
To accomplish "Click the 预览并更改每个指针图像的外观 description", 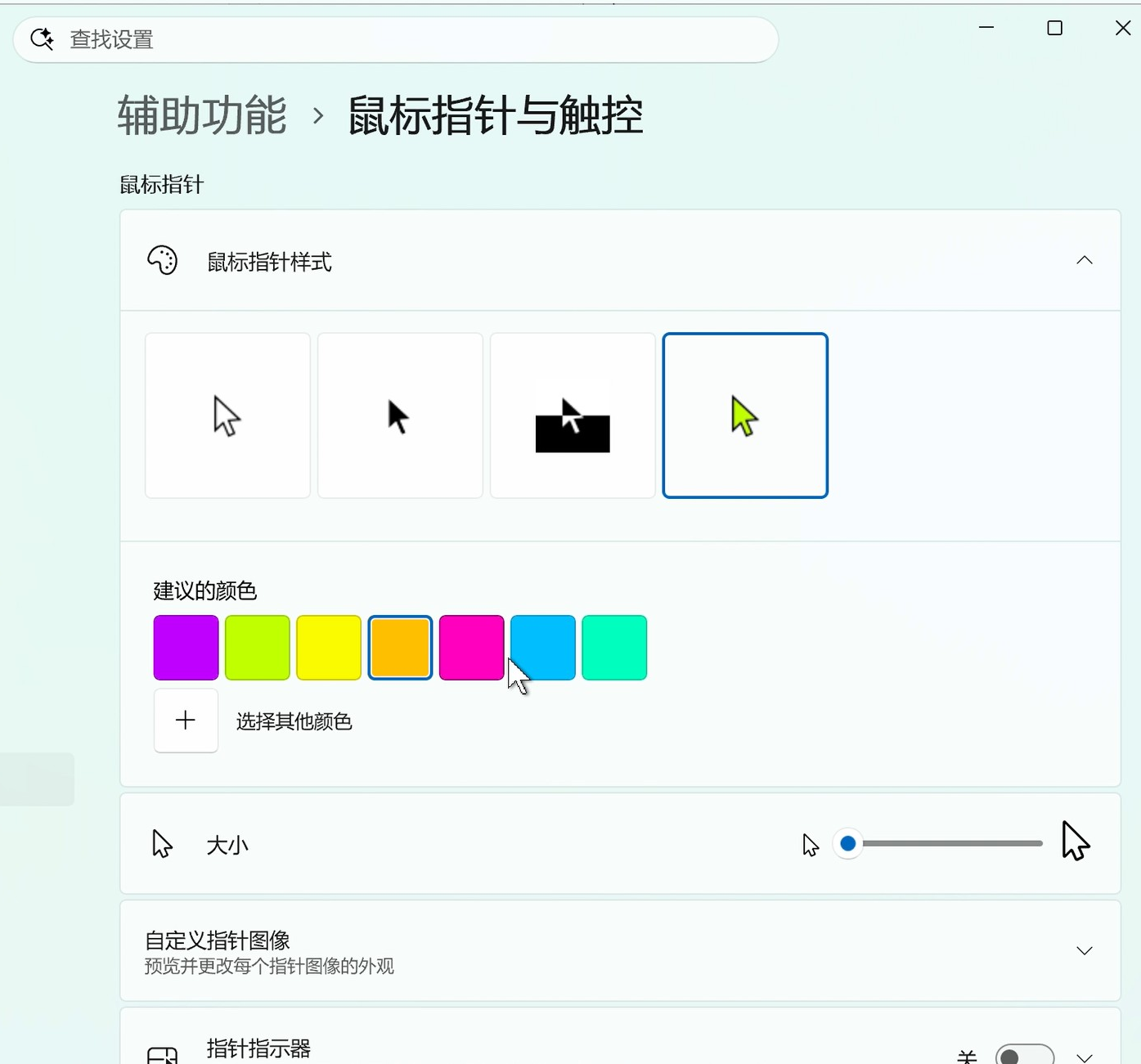I will (x=269, y=966).
